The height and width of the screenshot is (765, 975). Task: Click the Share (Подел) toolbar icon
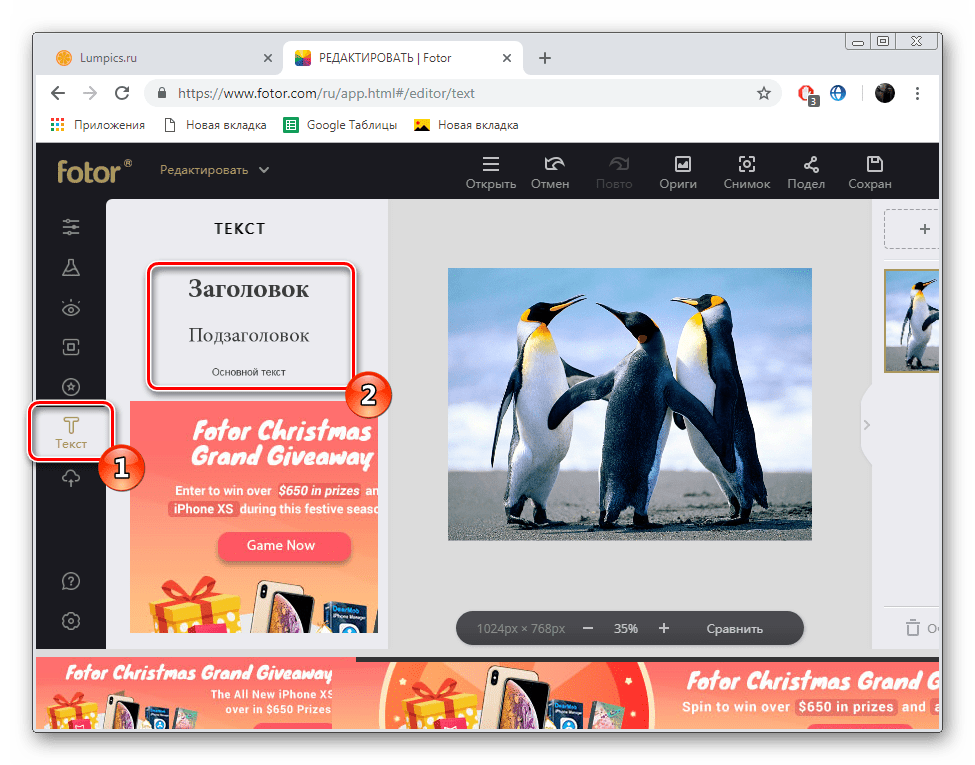coord(806,172)
